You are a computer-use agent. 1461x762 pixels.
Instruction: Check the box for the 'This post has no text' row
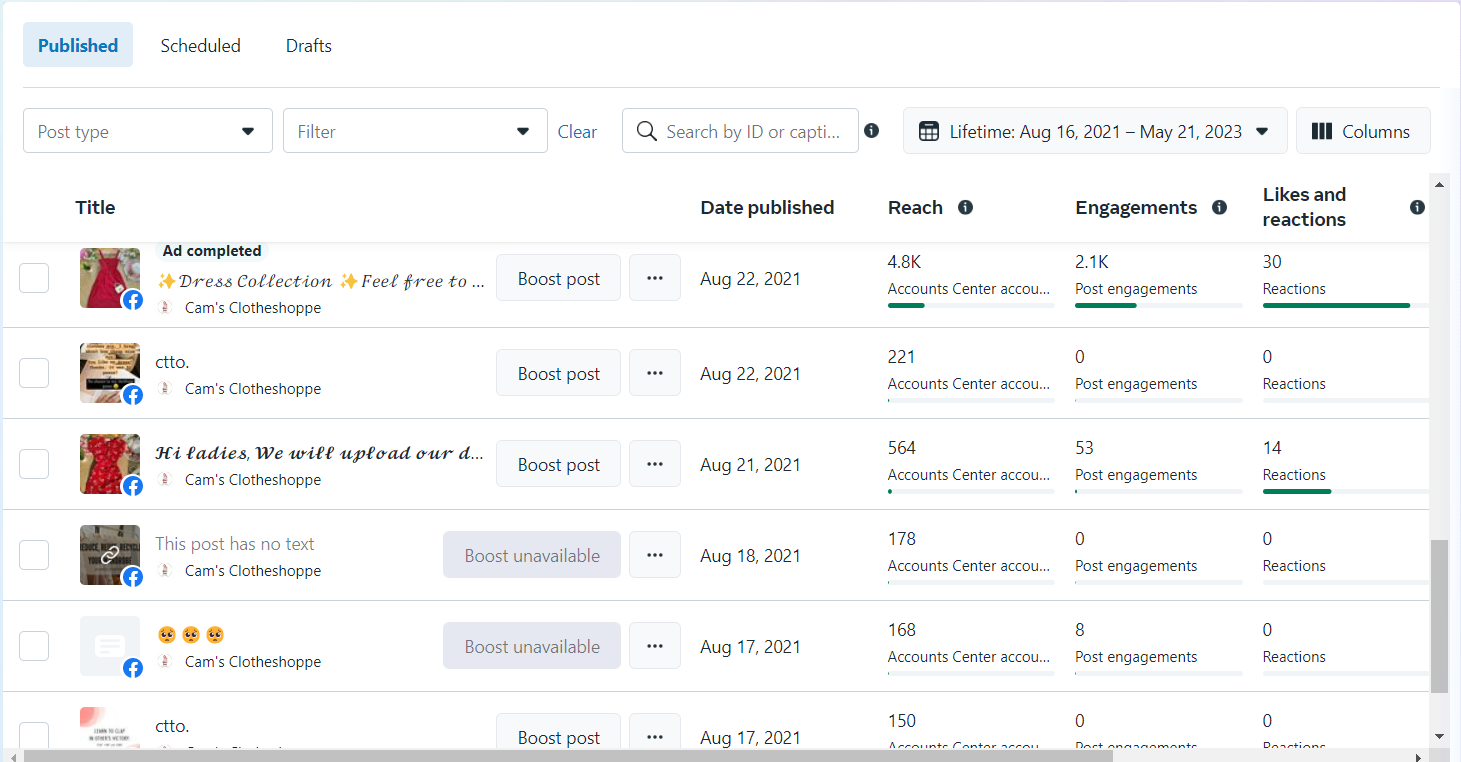point(34,555)
